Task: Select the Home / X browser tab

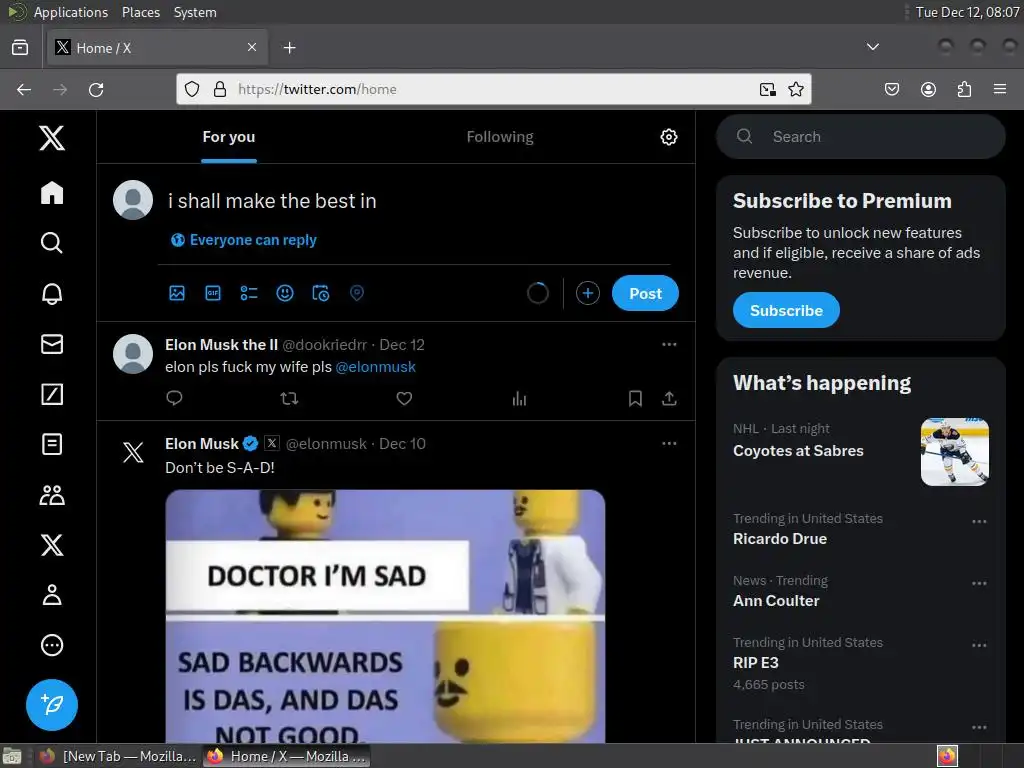Action: (157, 48)
